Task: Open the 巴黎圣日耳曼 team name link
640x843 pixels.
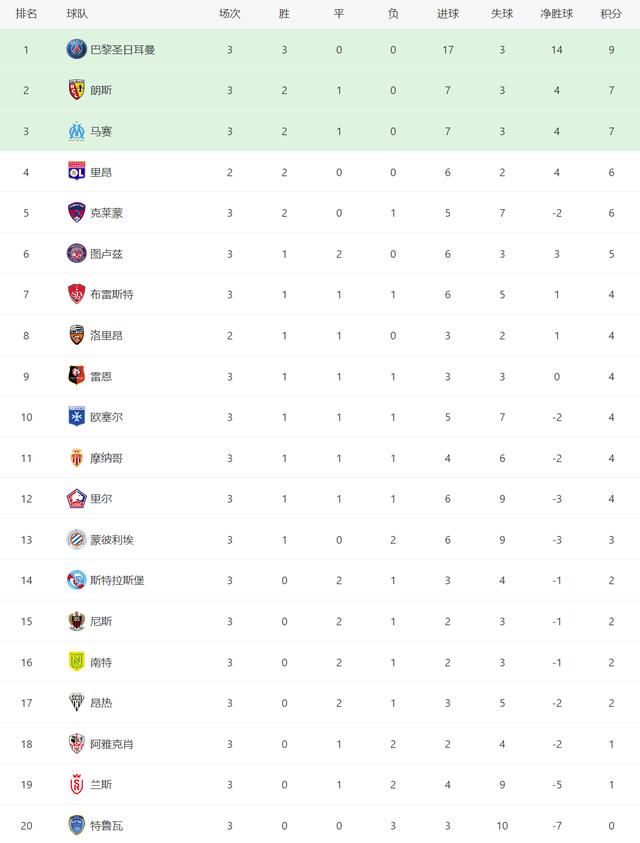Action: [123, 50]
